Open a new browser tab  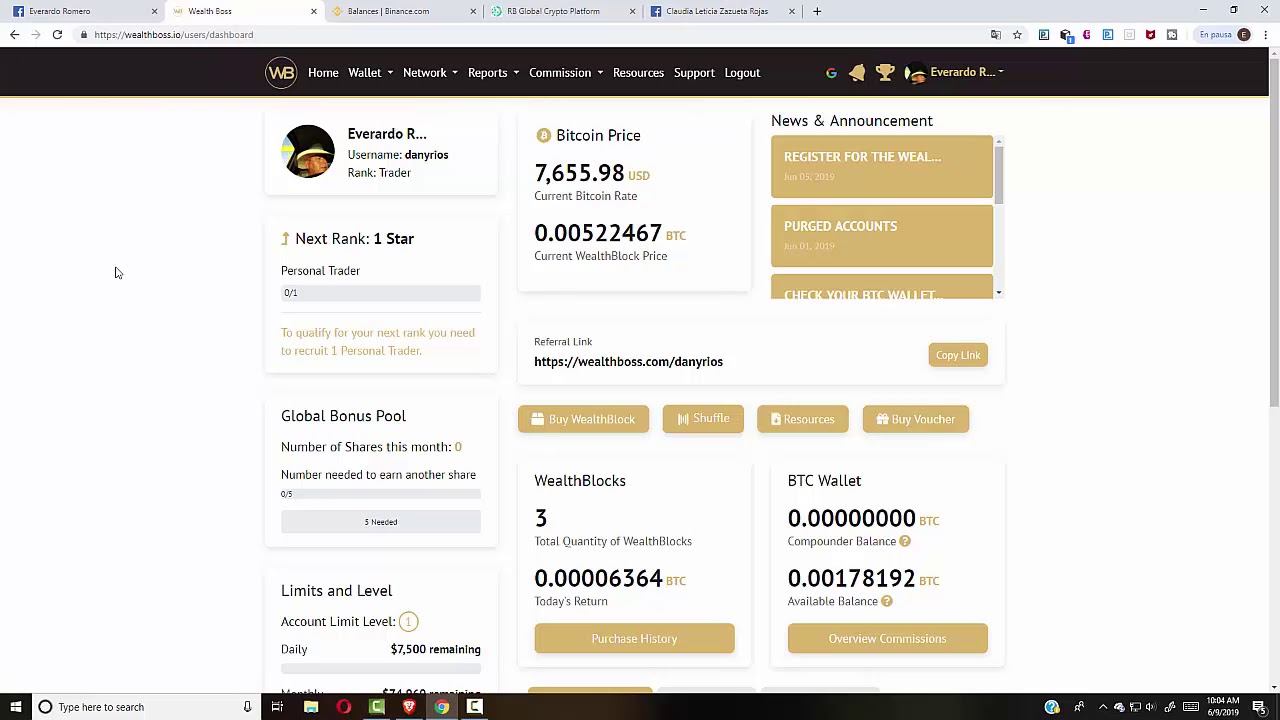pos(817,11)
